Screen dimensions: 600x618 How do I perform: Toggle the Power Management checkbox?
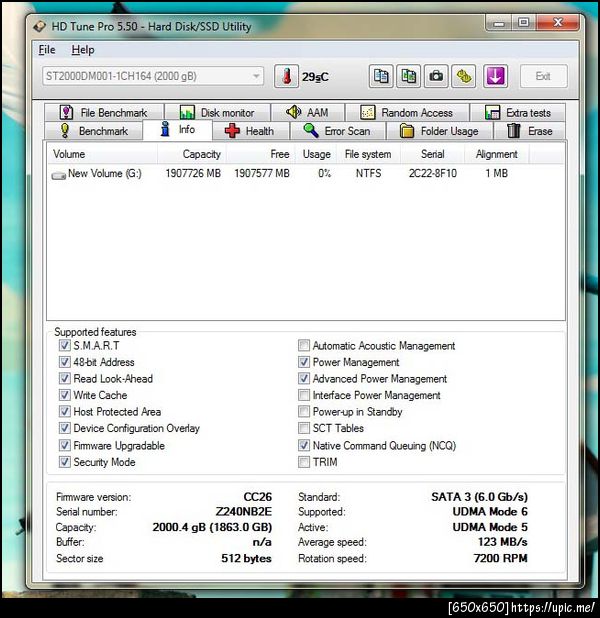coord(304,362)
